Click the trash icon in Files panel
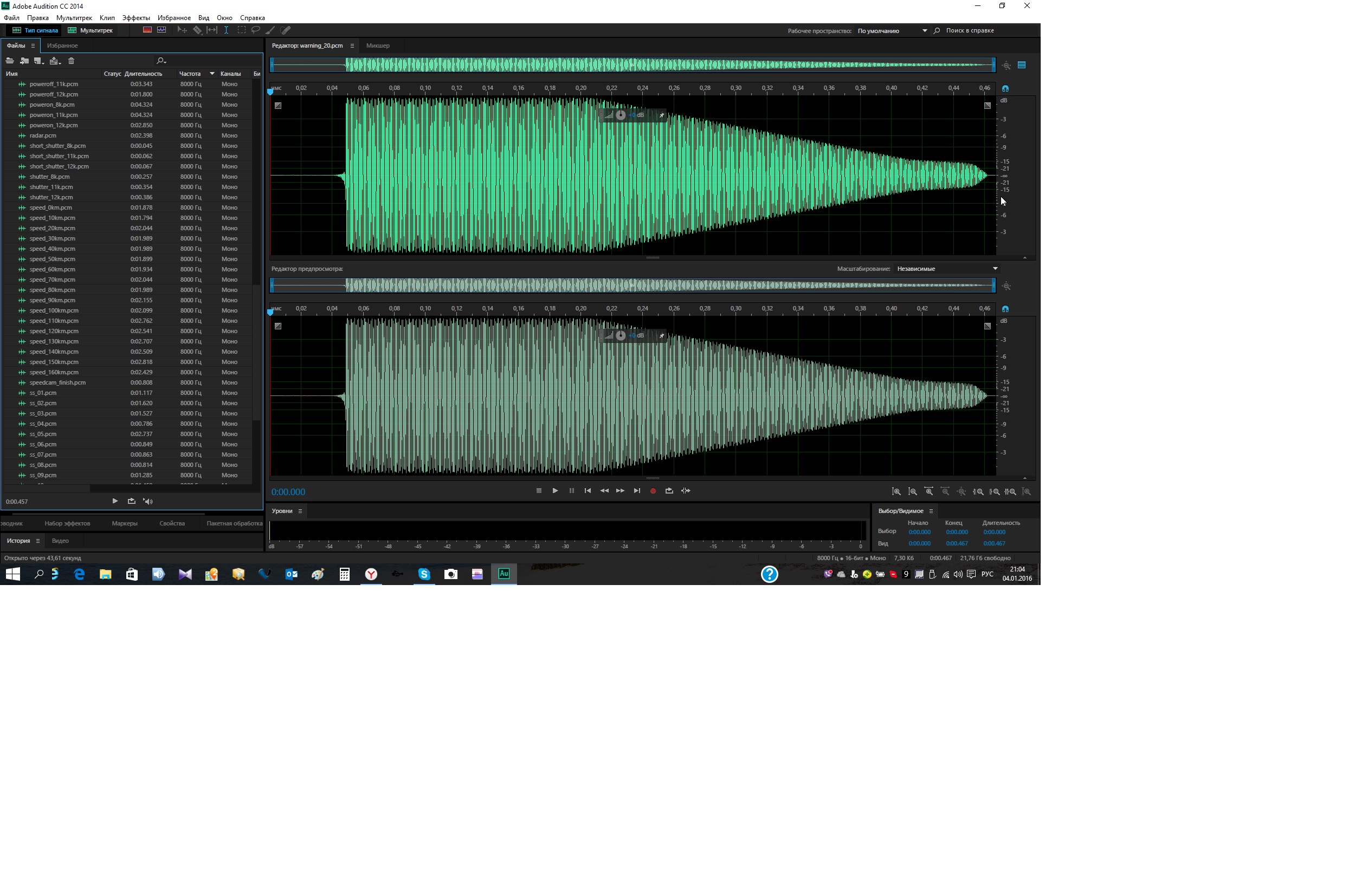The width and height of the screenshot is (1355, 896). (x=72, y=61)
